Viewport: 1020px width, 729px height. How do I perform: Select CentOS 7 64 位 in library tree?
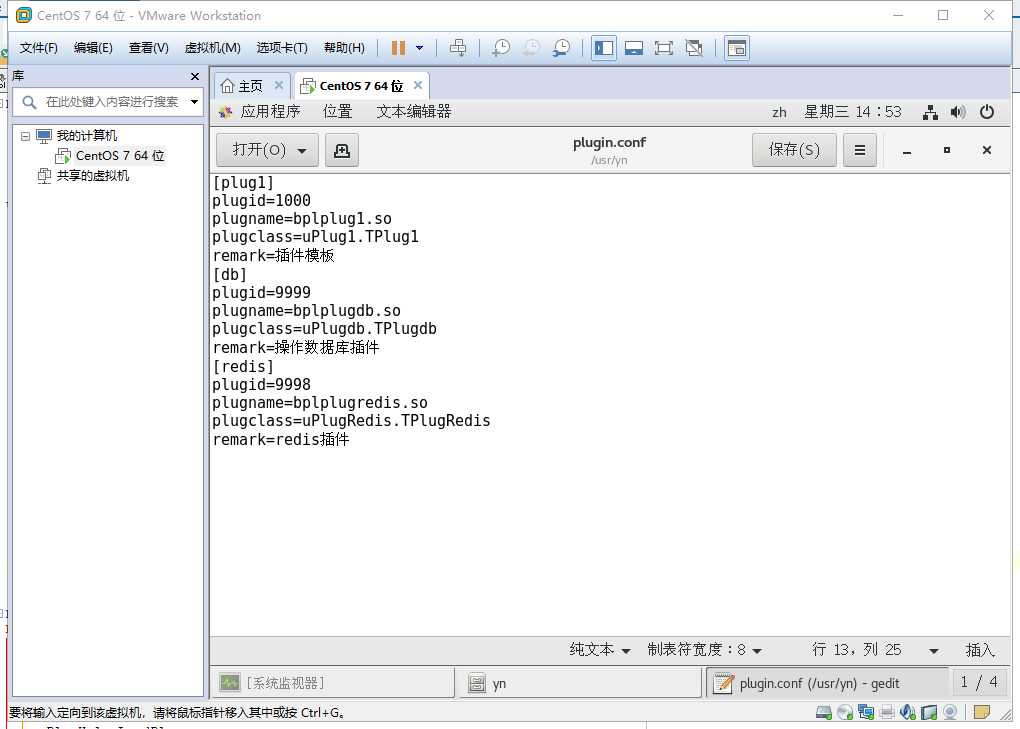120,155
